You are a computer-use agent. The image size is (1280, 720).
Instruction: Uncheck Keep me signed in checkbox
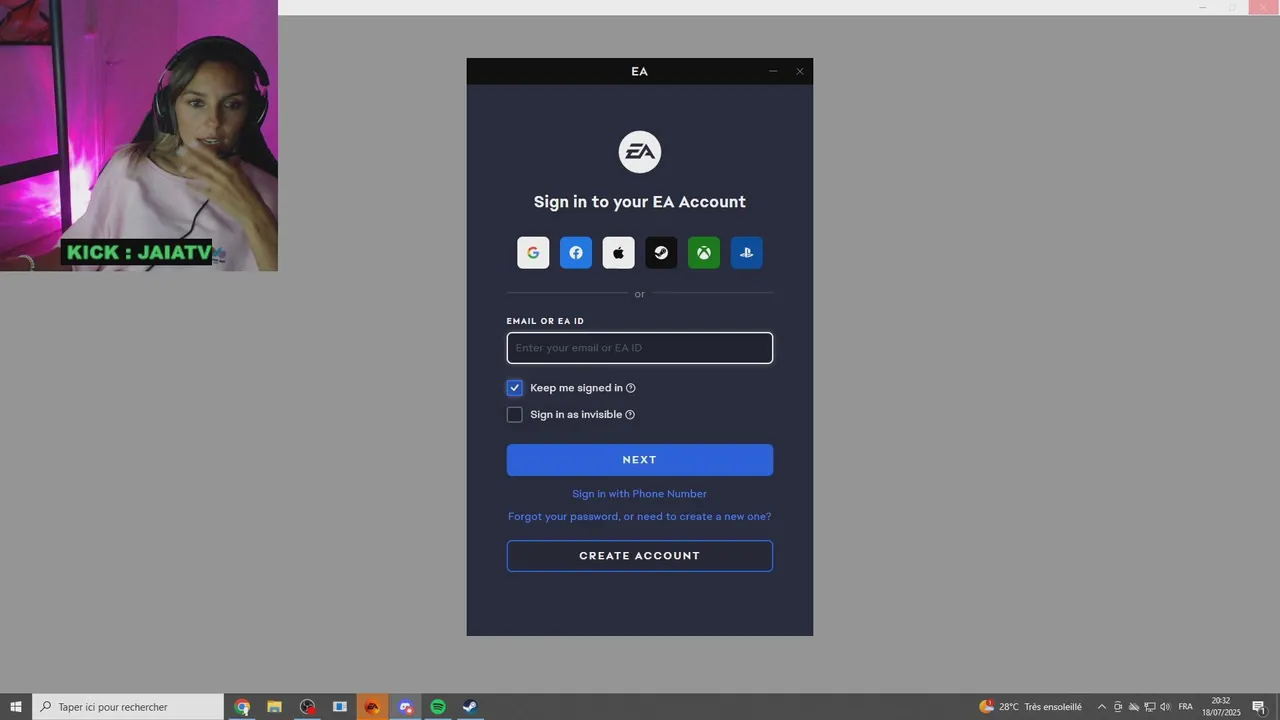tap(514, 388)
